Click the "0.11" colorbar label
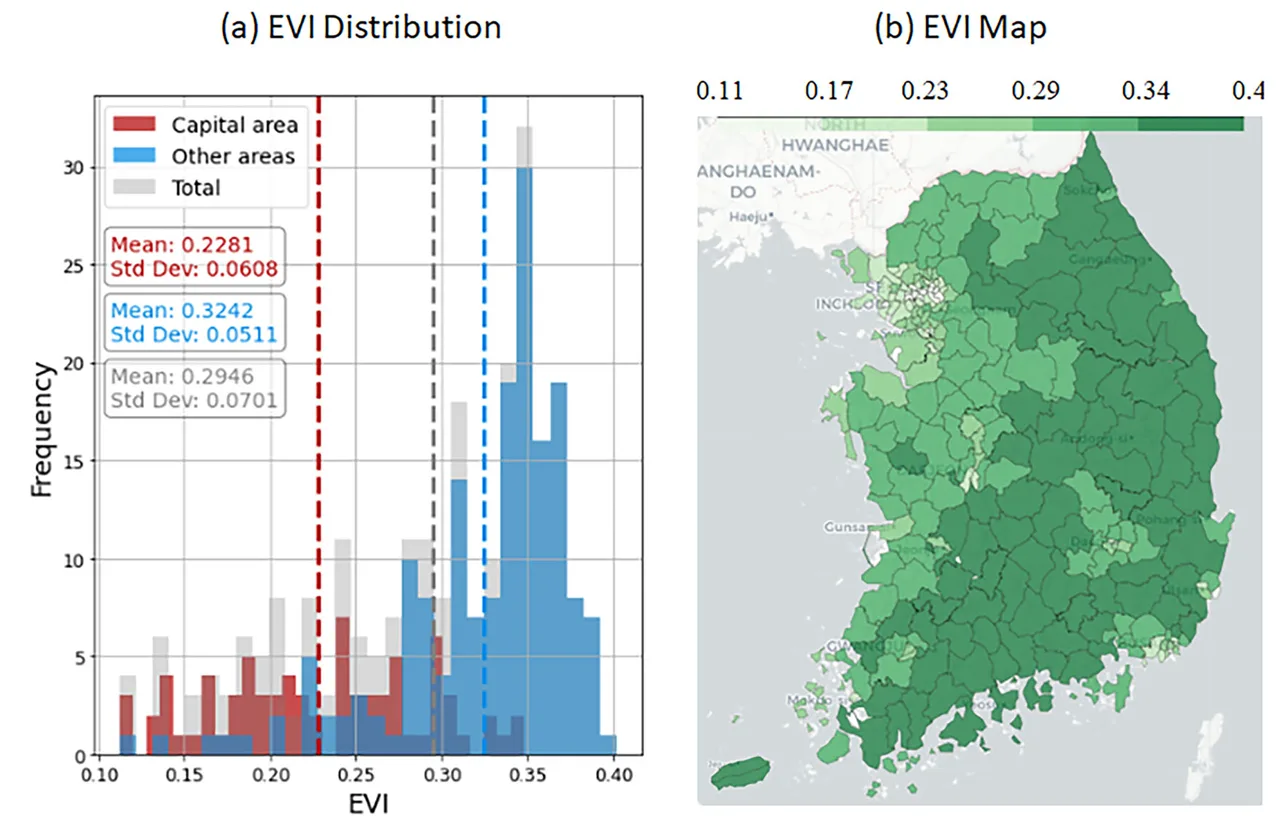Viewport: 1282px width, 826px height. coord(718,92)
